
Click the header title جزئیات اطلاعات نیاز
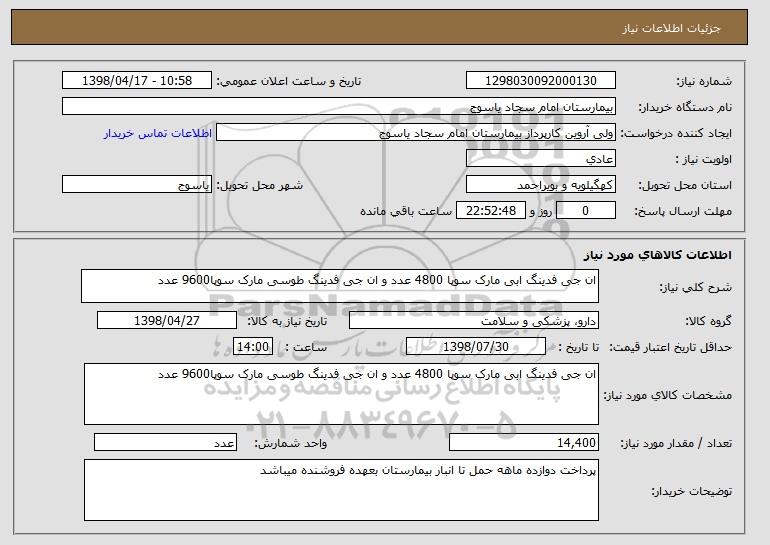click(671, 28)
